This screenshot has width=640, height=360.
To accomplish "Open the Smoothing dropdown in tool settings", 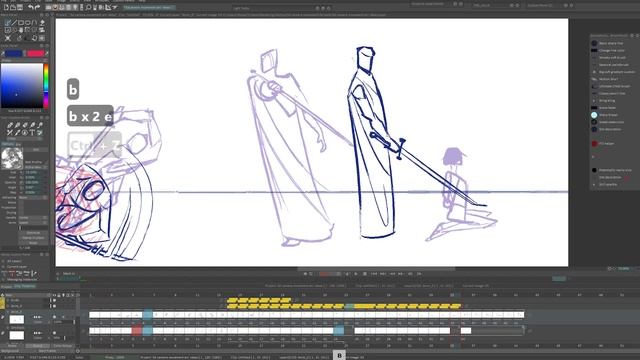I will click(x=33, y=198).
